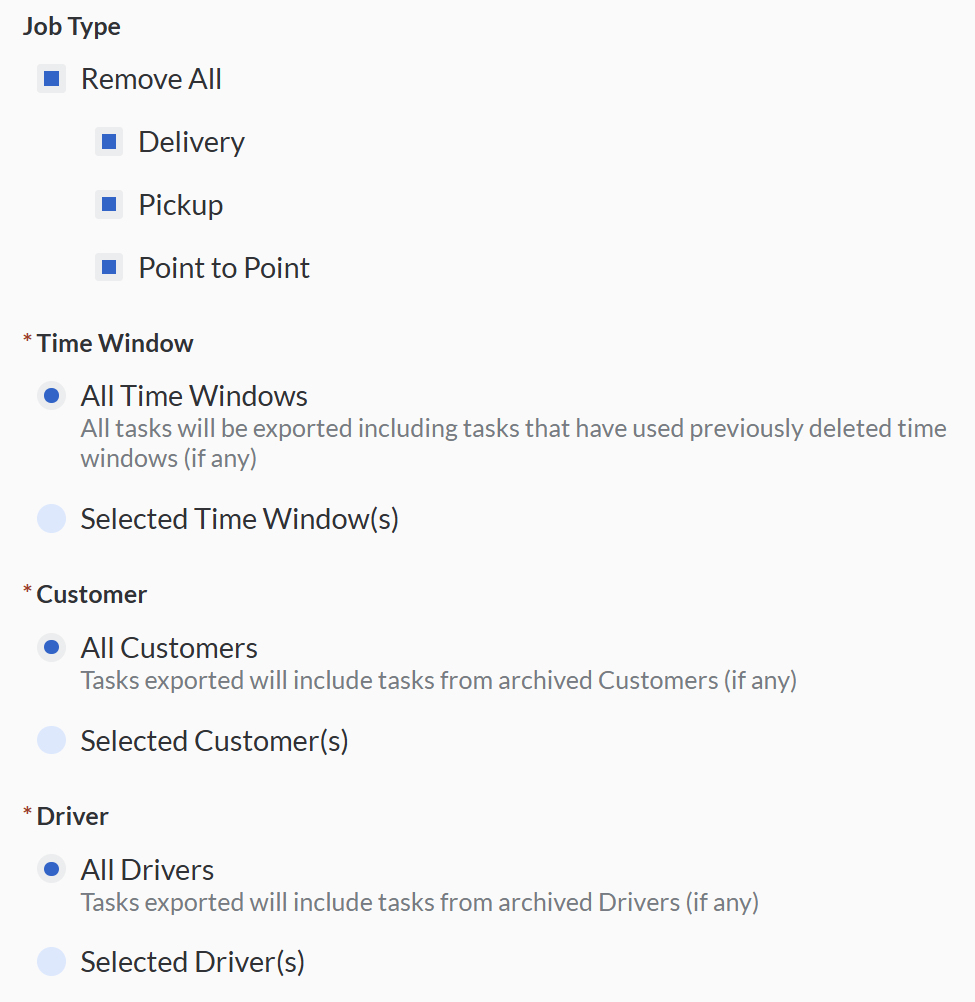Click the Selected Driver(s) label text
The width and height of the screenshot is (975, 1002).
tap(193, 962)
